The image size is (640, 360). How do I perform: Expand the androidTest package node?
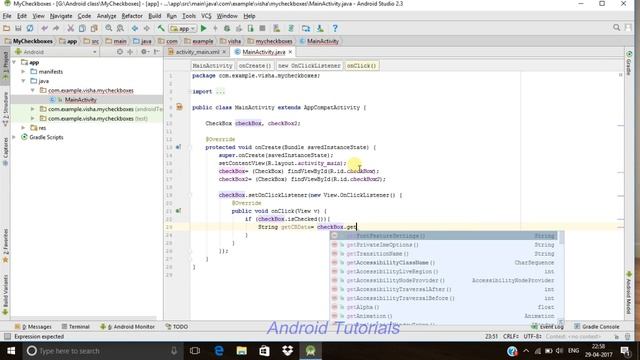coord(33,109)
